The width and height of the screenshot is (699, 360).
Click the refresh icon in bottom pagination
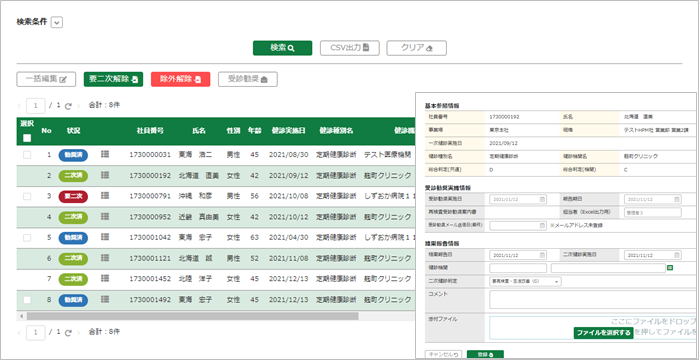pos(68,332)
